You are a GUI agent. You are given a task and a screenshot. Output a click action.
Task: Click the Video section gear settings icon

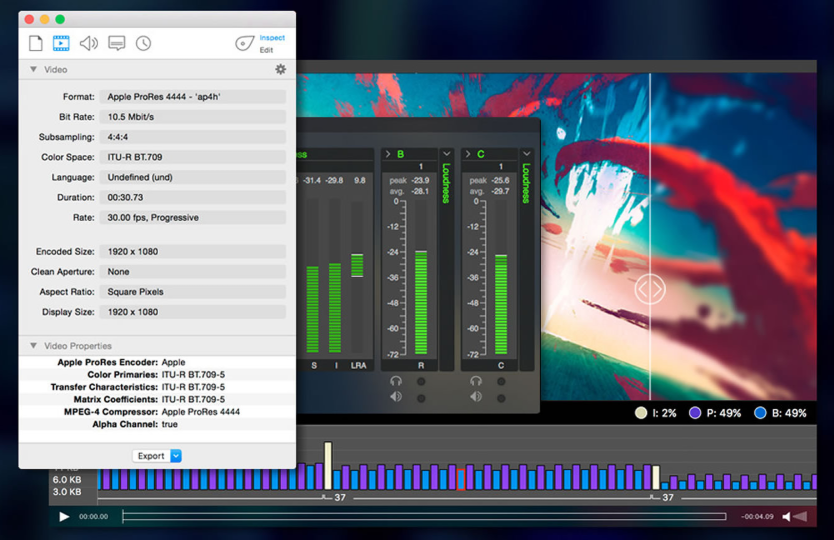coord(280,70)
